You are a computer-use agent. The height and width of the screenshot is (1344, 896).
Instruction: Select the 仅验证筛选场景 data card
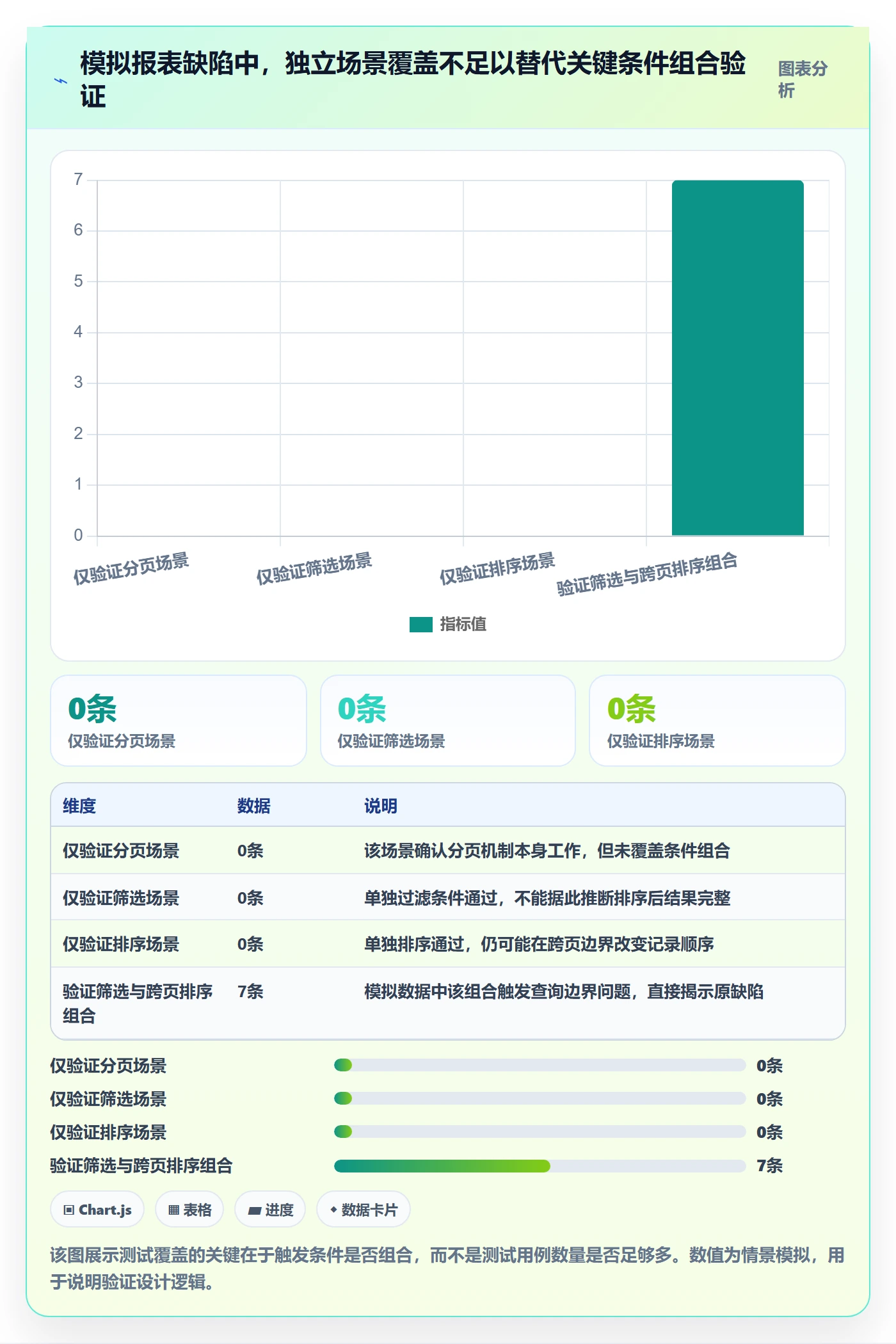click(x=448, y=721)
